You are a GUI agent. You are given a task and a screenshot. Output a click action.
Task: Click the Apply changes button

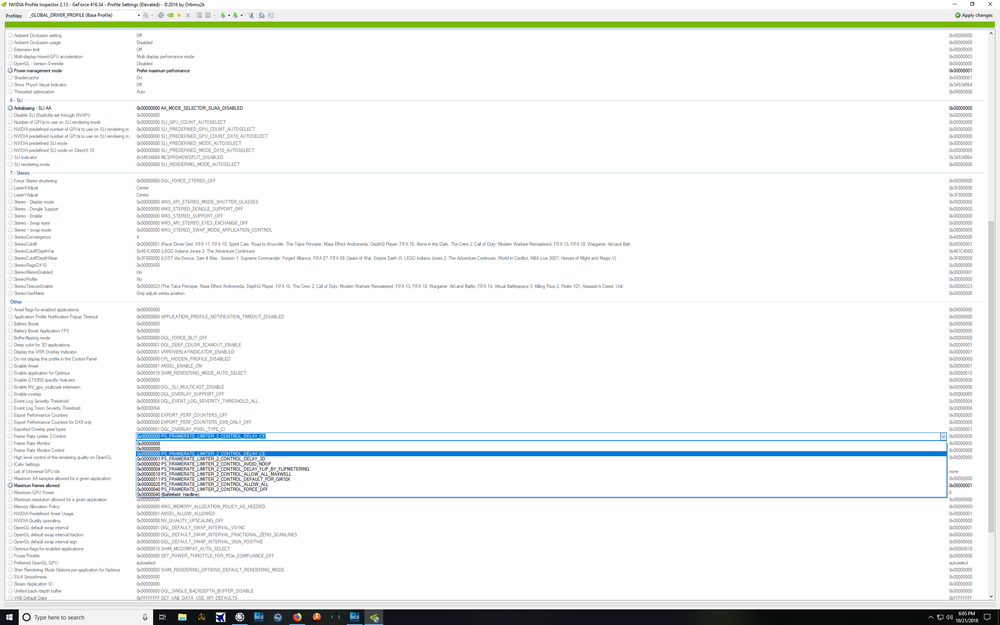974,15
